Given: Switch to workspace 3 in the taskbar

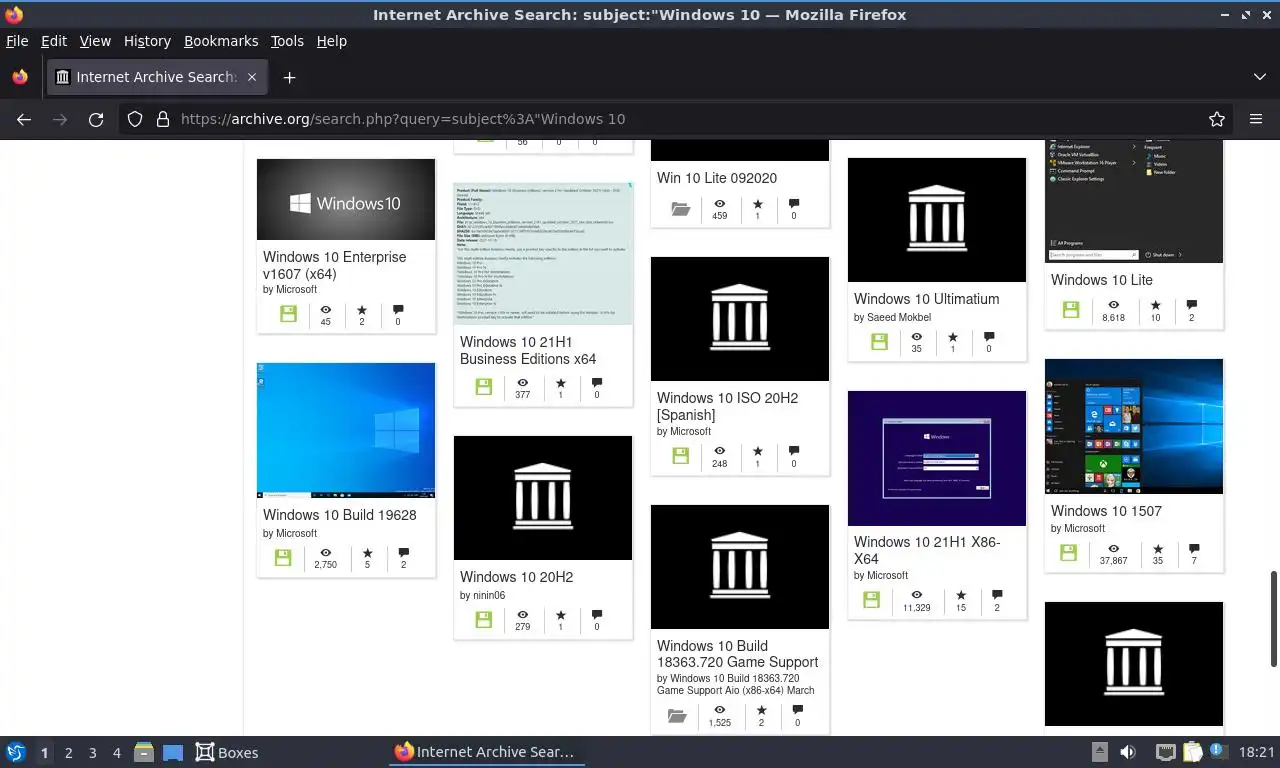Looking at the screenshot, I should click(x=92, y=753).
